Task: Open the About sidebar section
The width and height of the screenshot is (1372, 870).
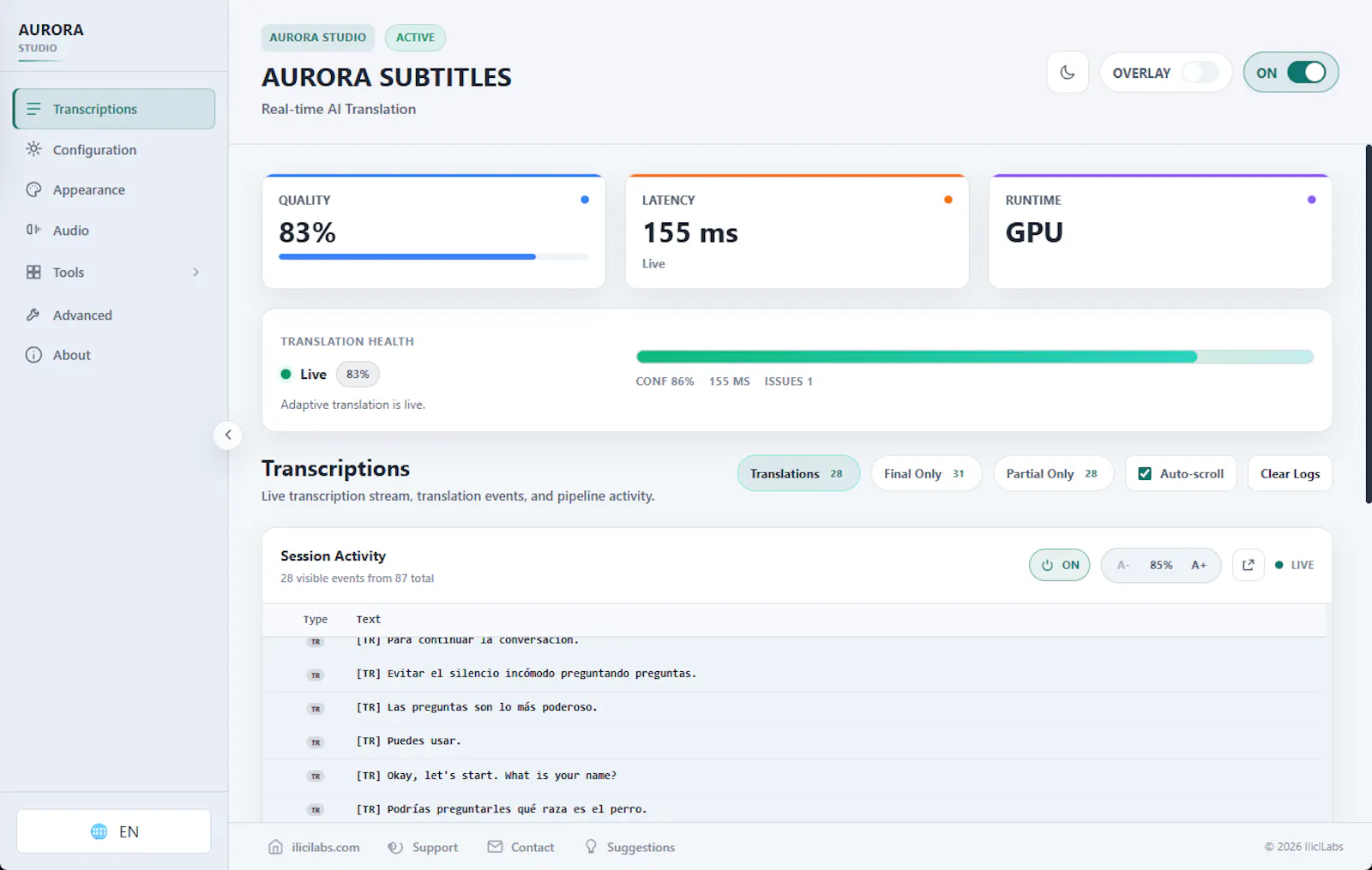Action: [x=114, y=355]
